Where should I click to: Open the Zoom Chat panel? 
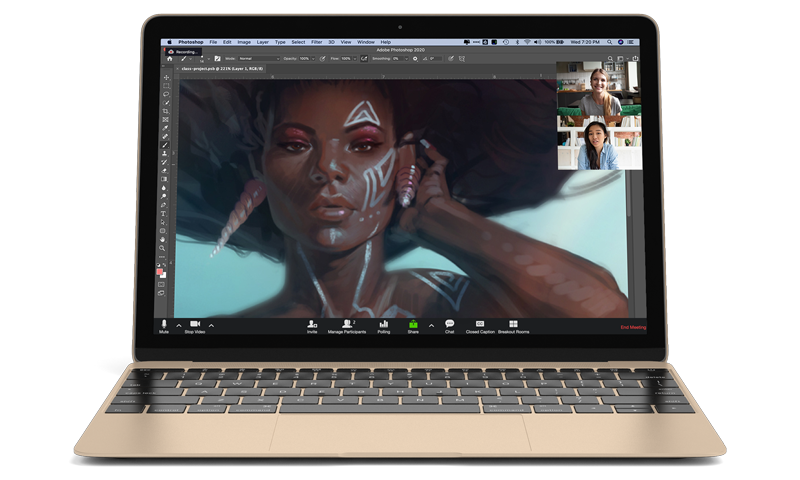449,326
